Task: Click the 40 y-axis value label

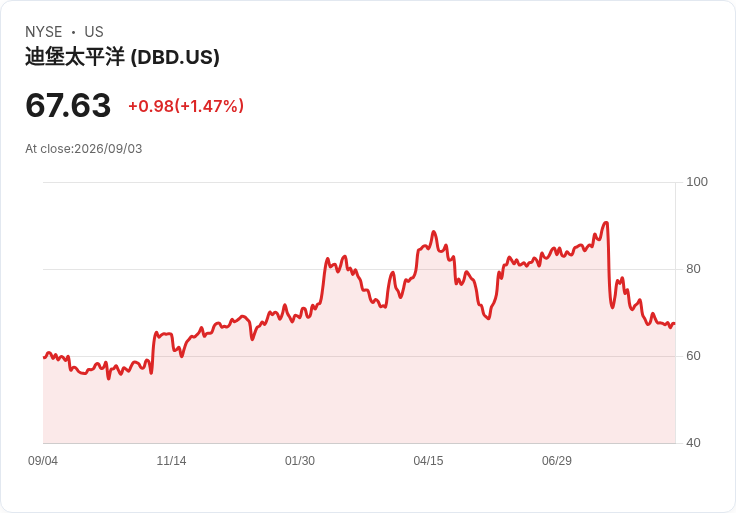Action: [x=693, y=443]
